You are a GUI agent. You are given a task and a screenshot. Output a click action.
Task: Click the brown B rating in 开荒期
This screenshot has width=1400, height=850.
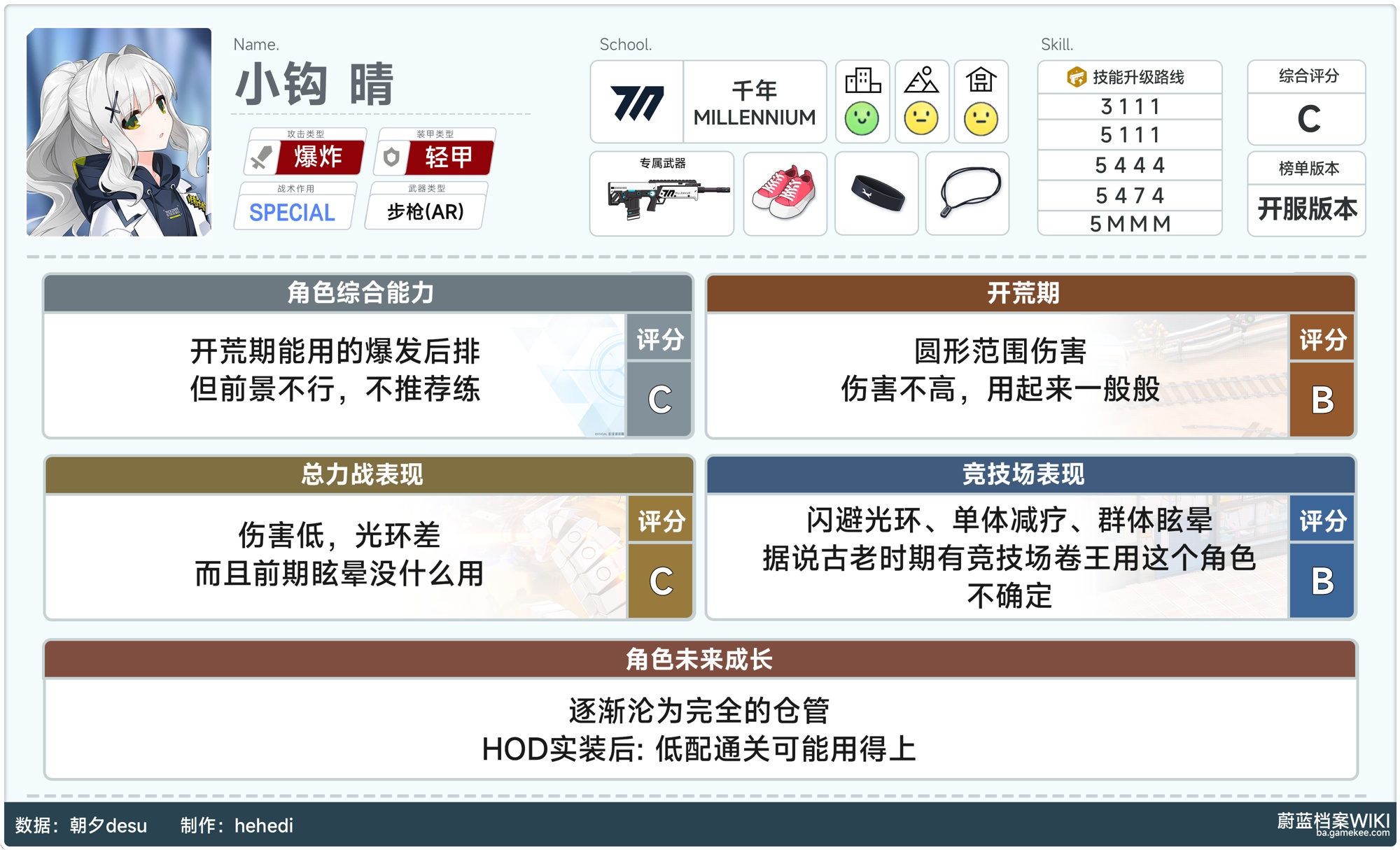tap(1322, 400)
